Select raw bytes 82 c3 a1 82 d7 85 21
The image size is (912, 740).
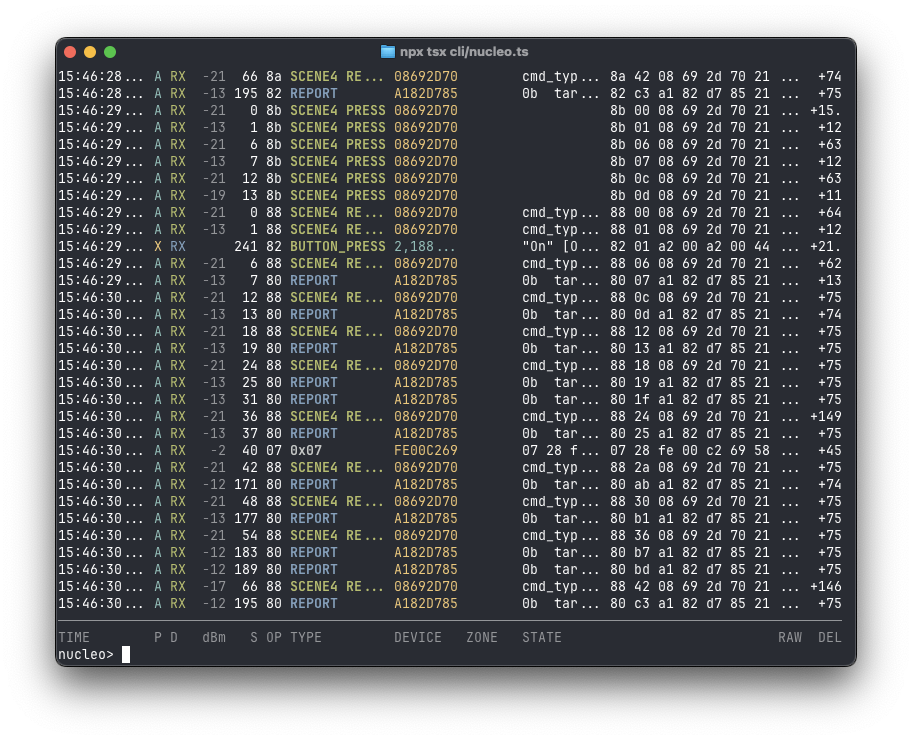(x=690, y=94)
